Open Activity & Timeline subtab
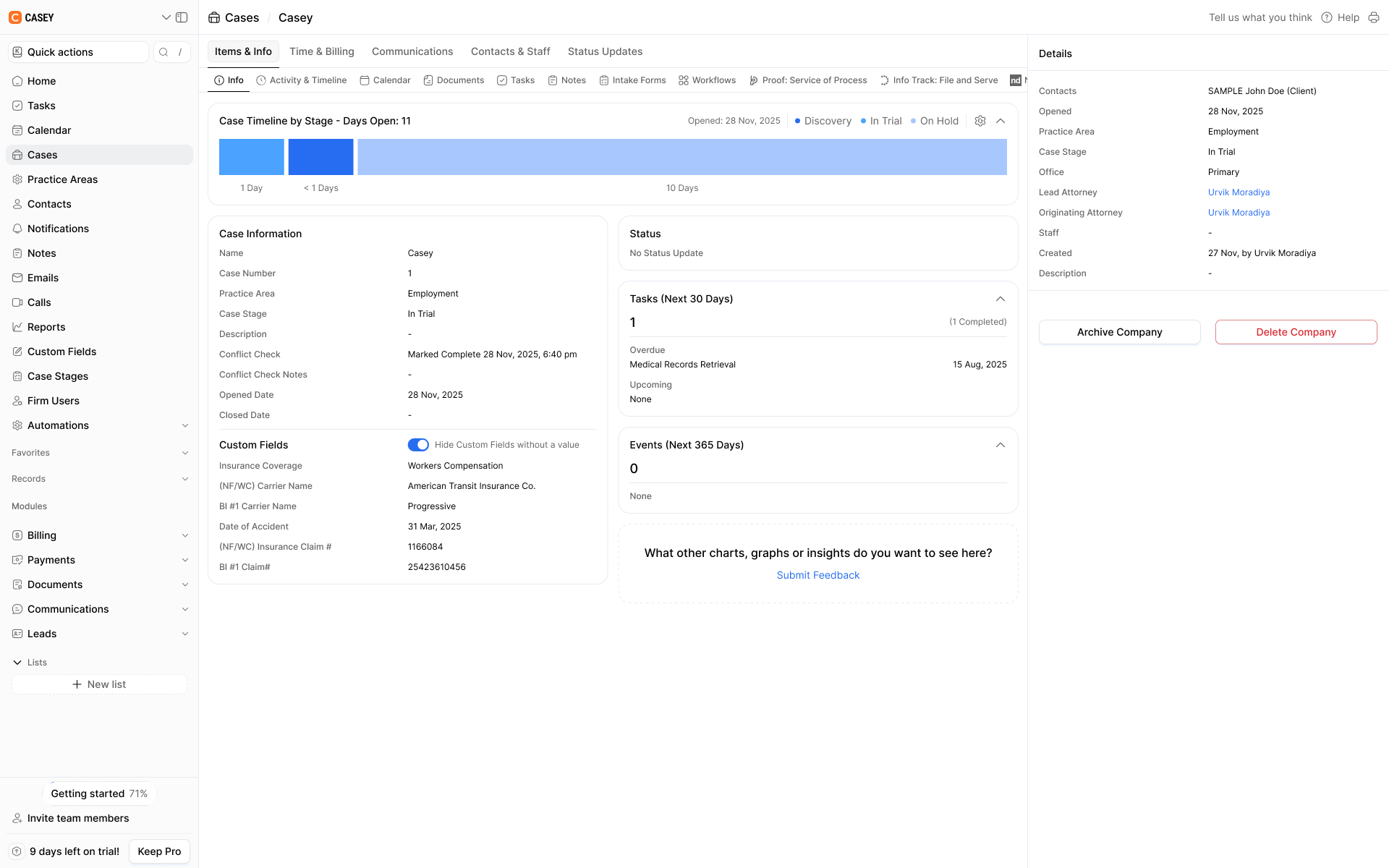This screenshot has width=1389, height=868. click(x=302, y=80)
